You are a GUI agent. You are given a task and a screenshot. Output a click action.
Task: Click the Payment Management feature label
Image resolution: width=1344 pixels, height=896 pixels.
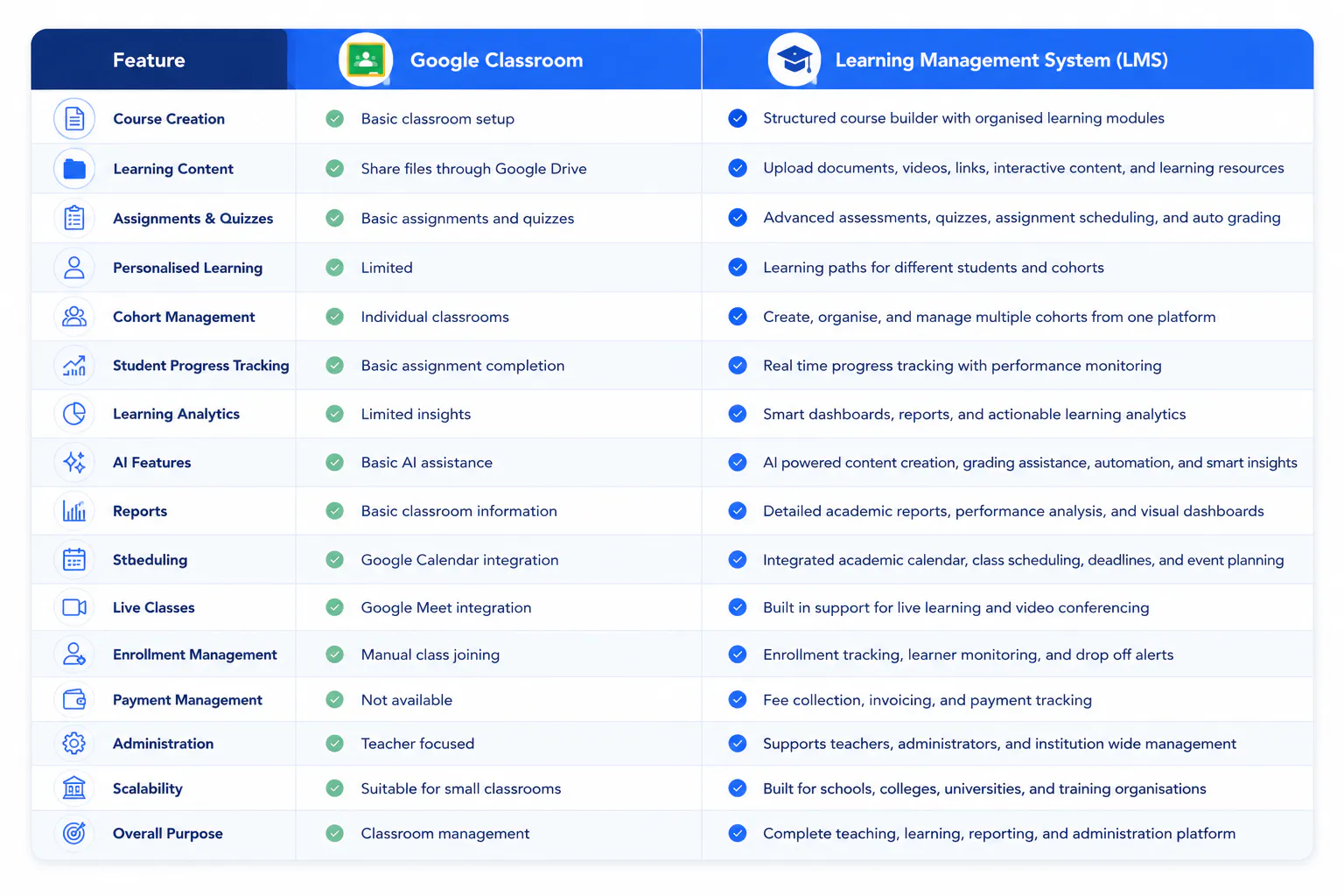187,700
